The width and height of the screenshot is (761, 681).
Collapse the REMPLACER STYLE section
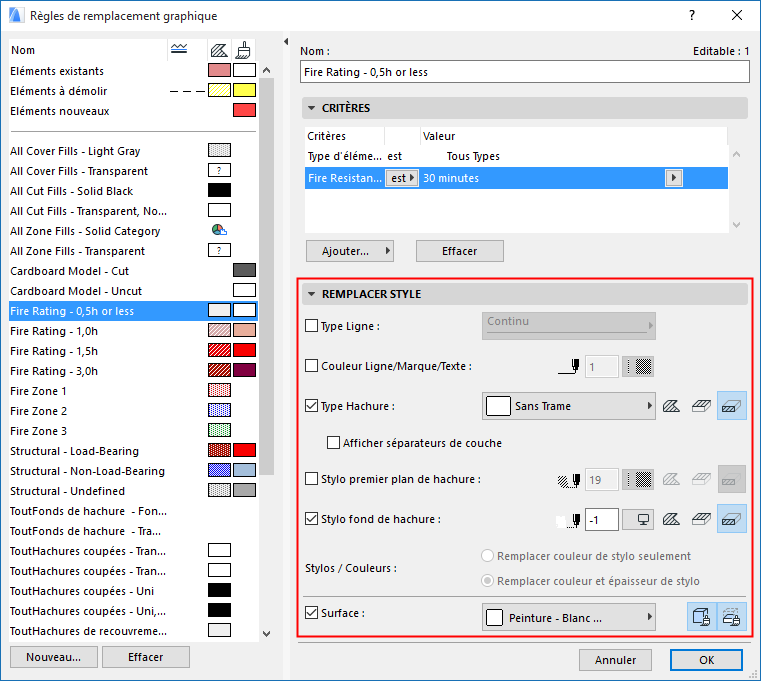[x=312, y=294]
